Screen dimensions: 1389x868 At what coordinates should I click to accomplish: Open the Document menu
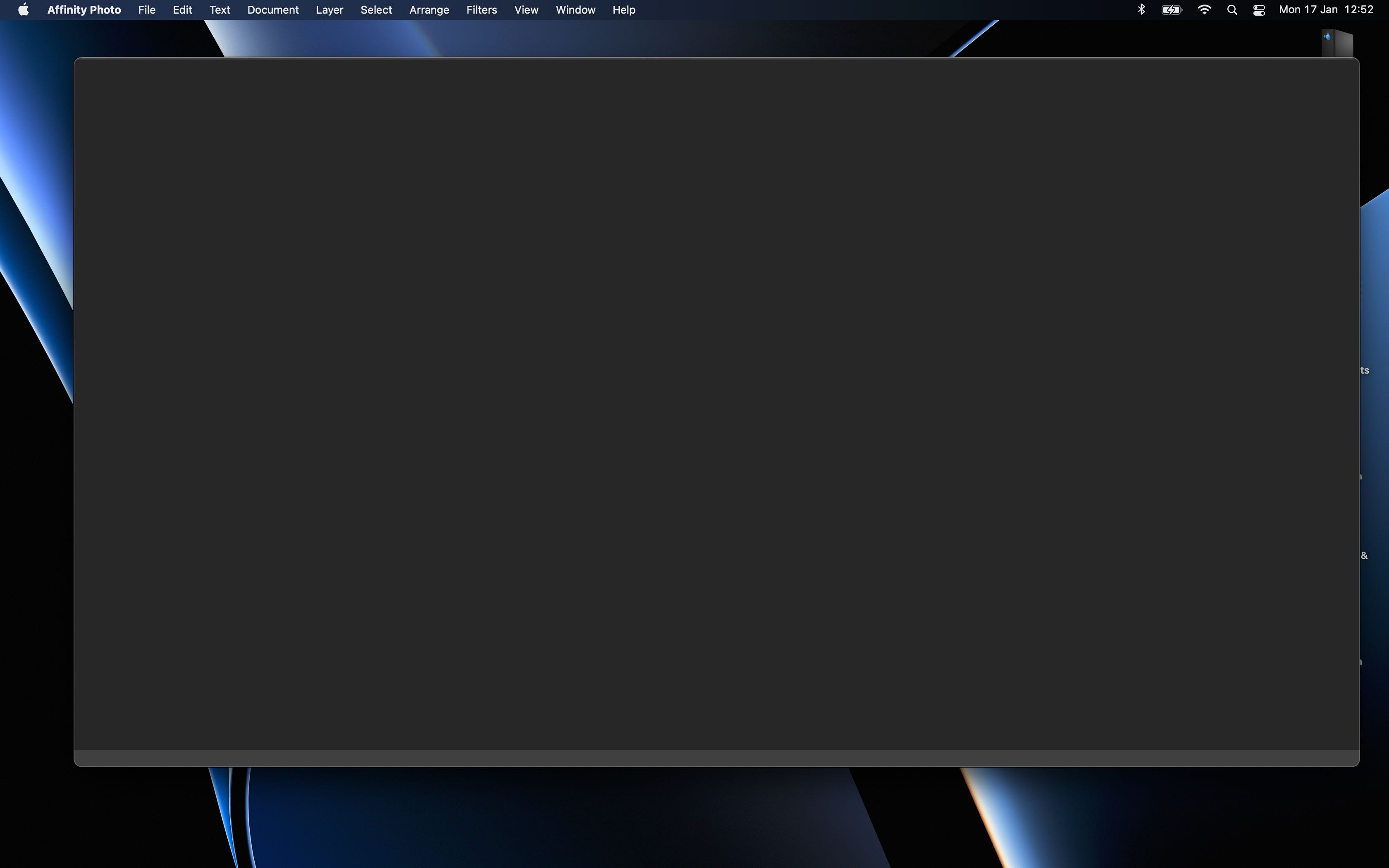[273, 10]
